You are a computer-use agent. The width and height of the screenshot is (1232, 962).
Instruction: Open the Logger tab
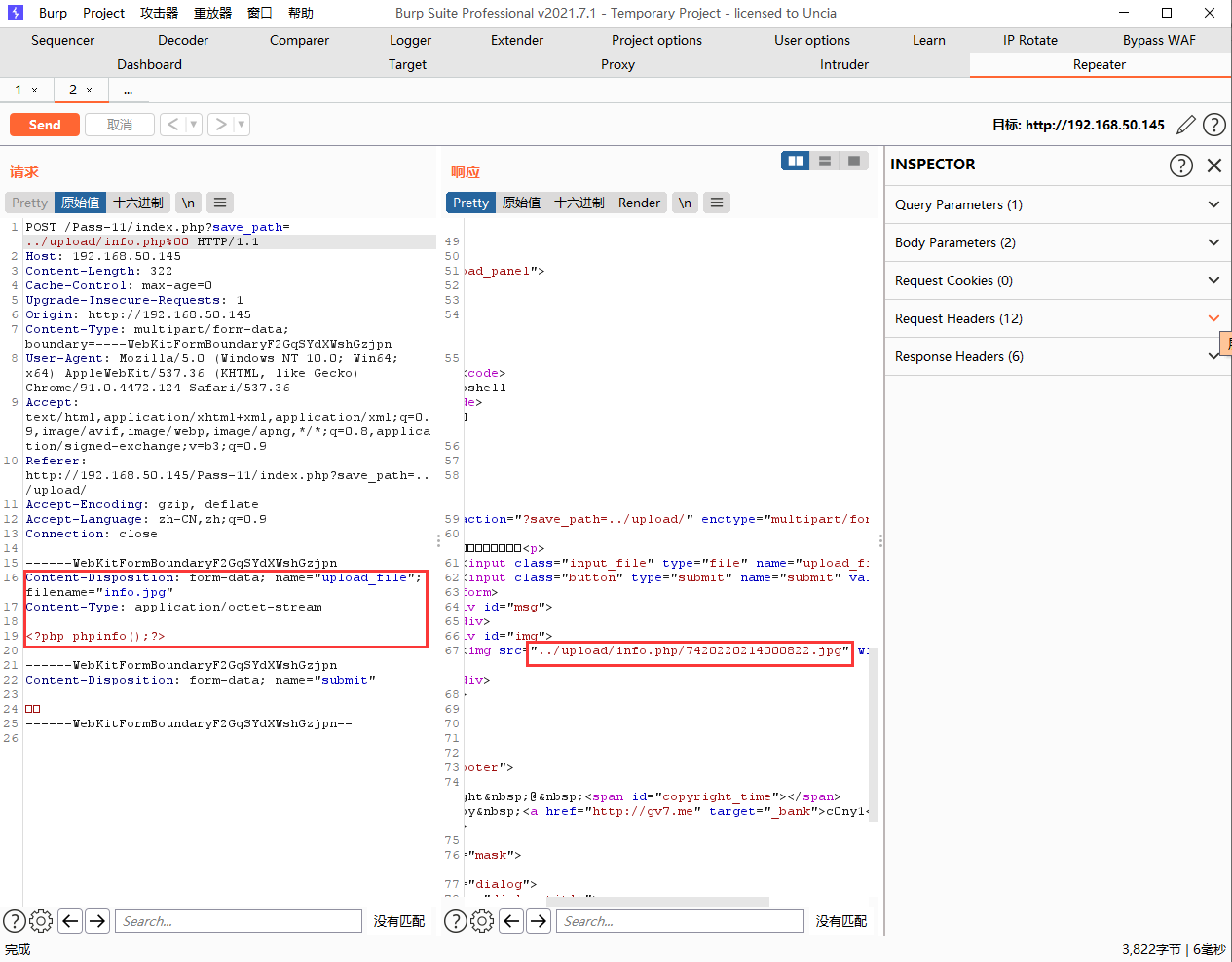[410, 40]
